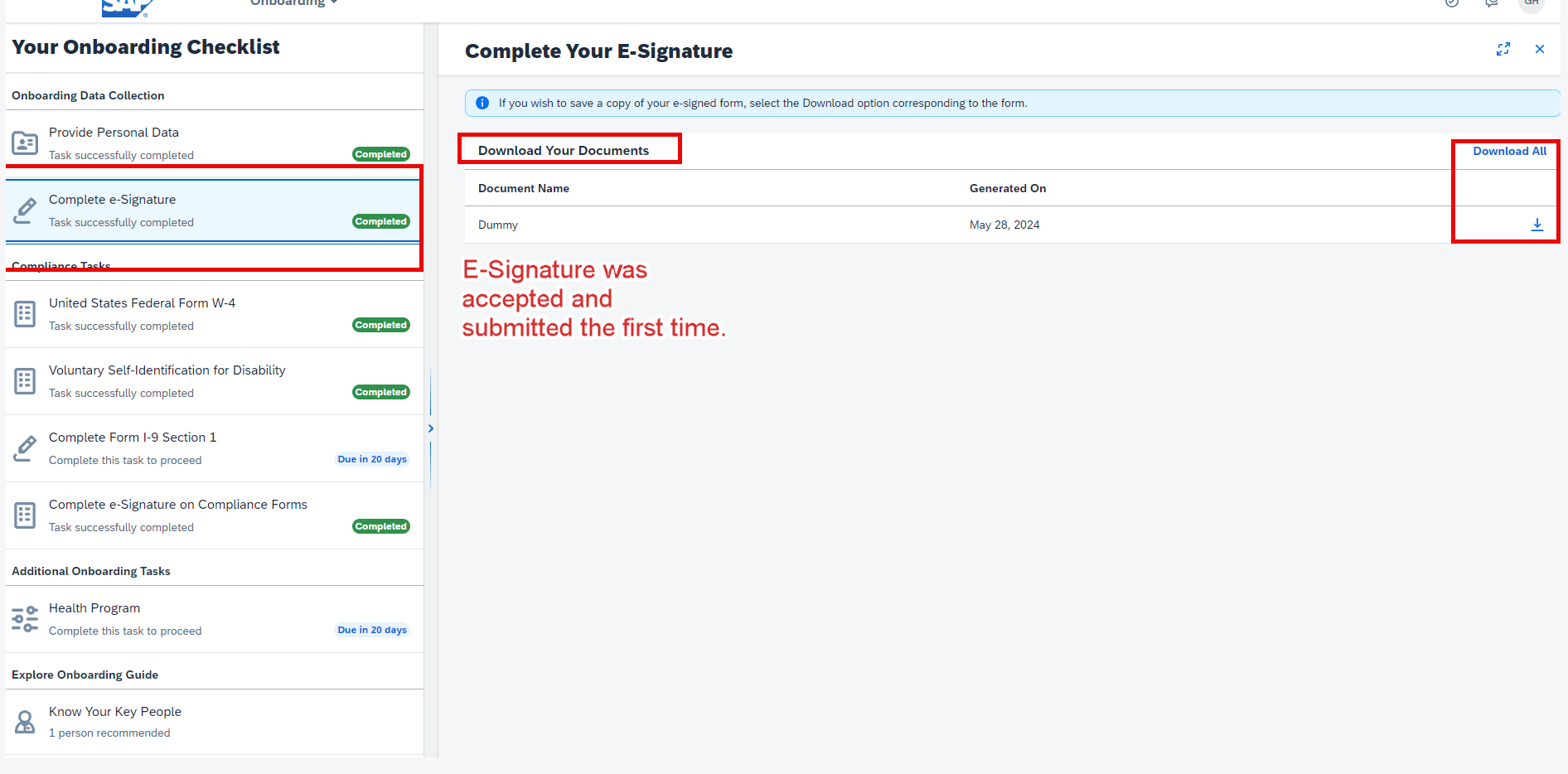Expand the side panel with the chevron
This screenshot has width=1568, height=774.
(x=430, y=428)
